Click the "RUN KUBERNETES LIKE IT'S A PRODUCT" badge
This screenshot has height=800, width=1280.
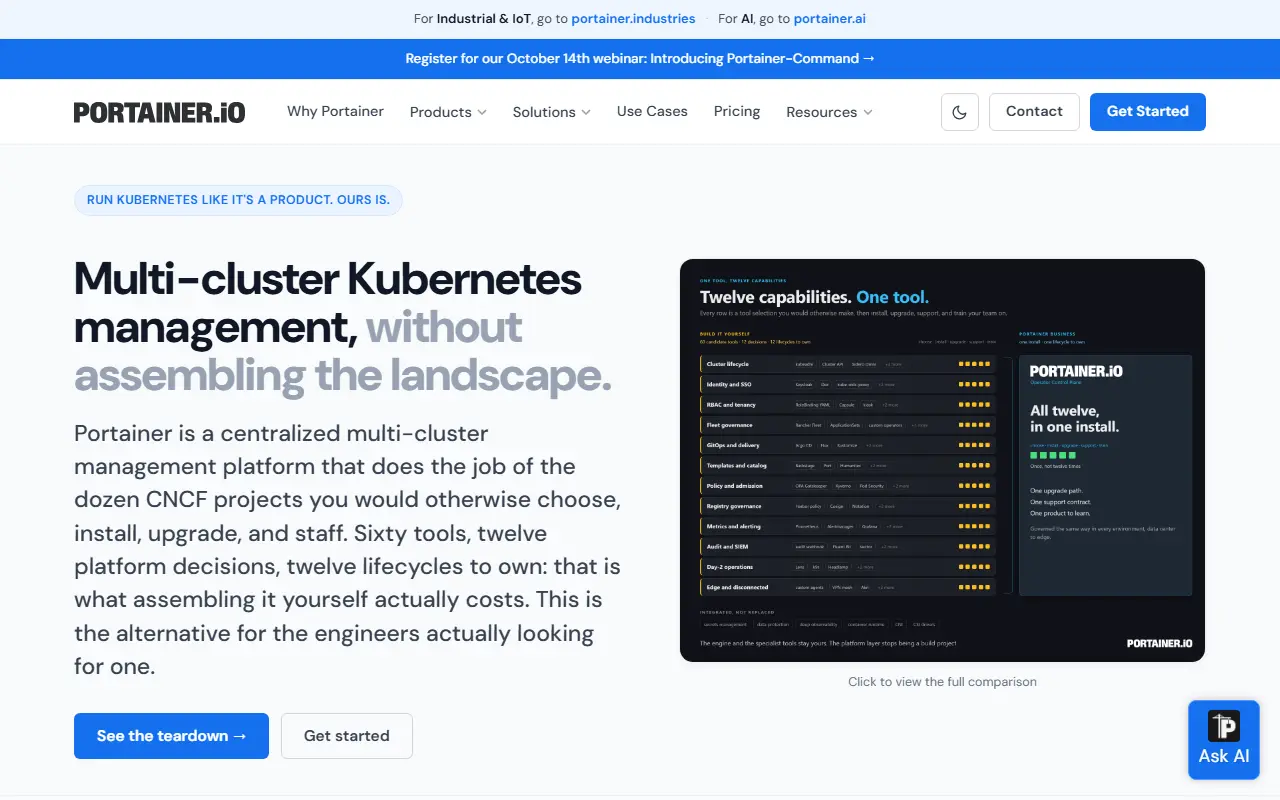(x=238, y=200)
